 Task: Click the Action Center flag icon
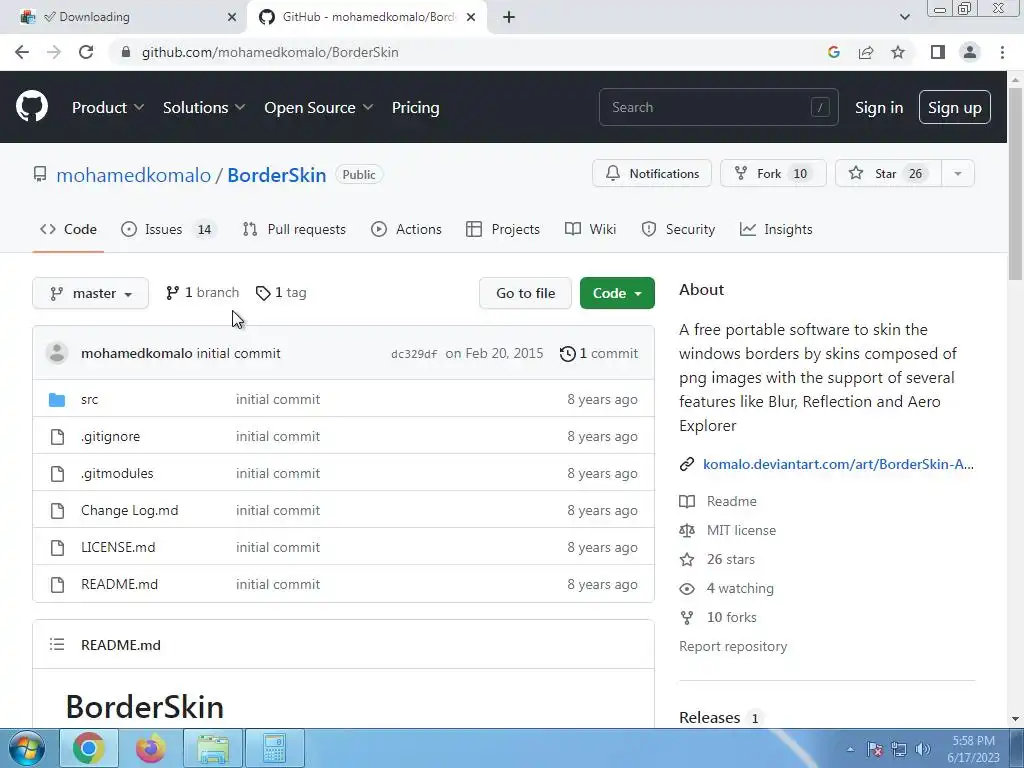point(874,749)
